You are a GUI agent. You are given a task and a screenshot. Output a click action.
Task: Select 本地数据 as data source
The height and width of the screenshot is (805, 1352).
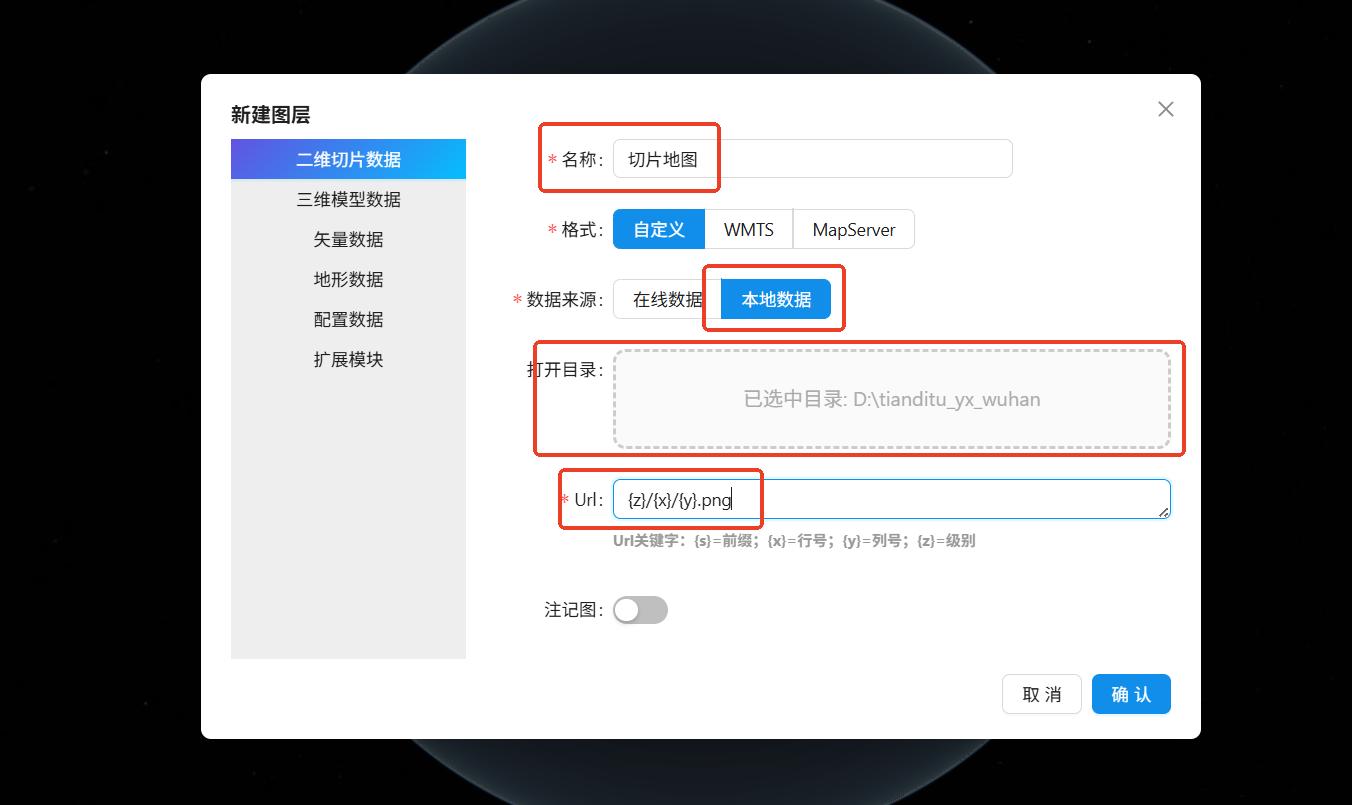pyautogui.click(x=776, y=299)
